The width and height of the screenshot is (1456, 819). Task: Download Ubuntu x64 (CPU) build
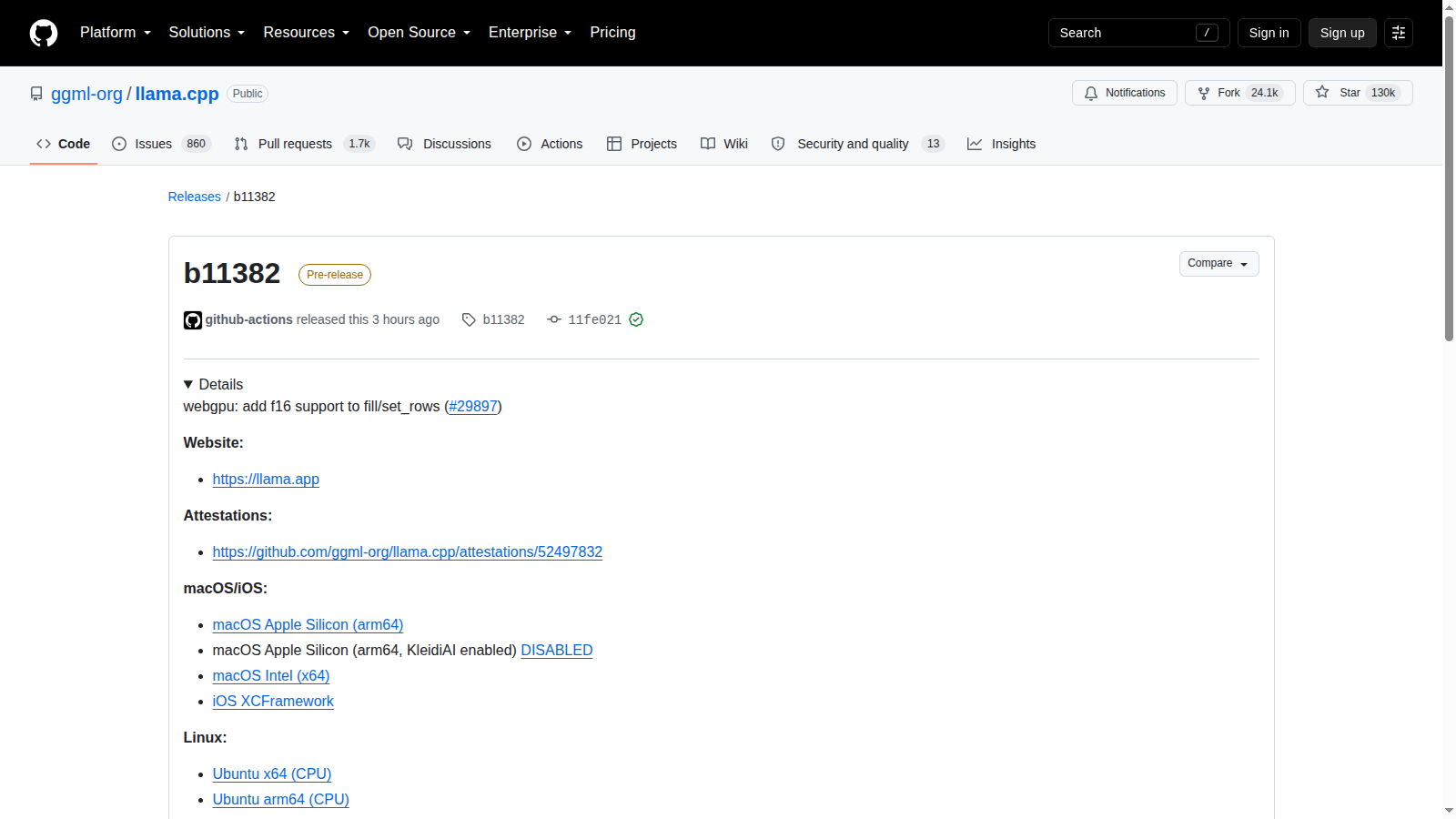pyautogui.click(x=272, y=774)
